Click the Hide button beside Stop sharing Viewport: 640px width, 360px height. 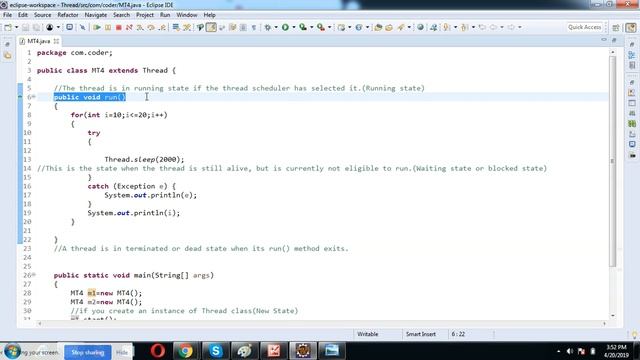pos(122,352)
